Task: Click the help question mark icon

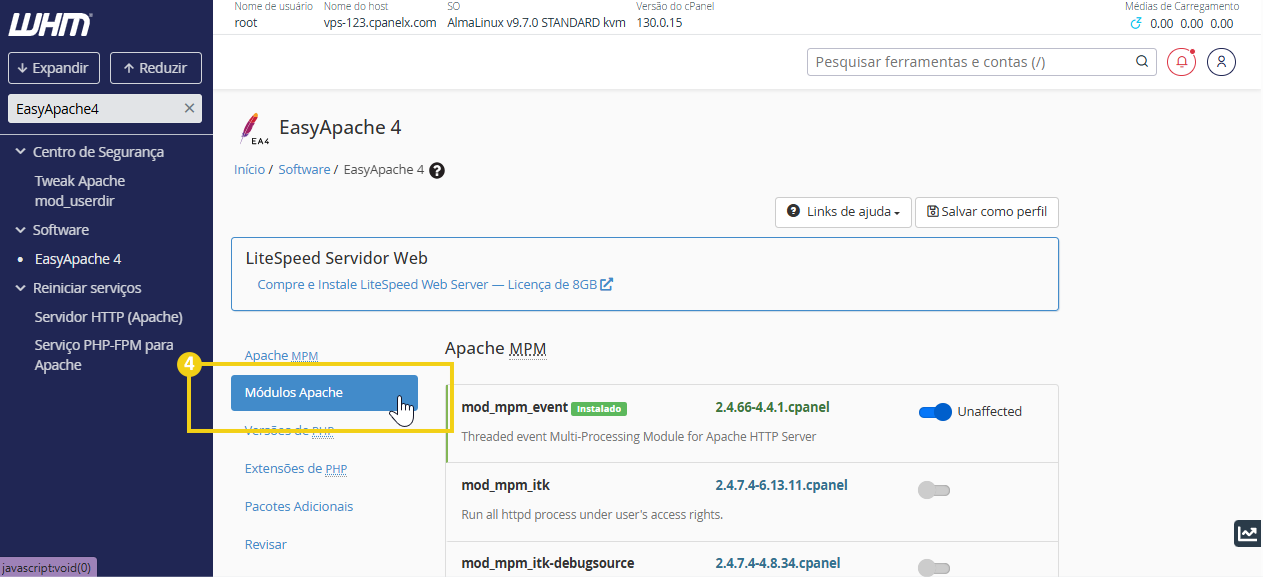Action: pyautogui.click(x=436, y=170)
